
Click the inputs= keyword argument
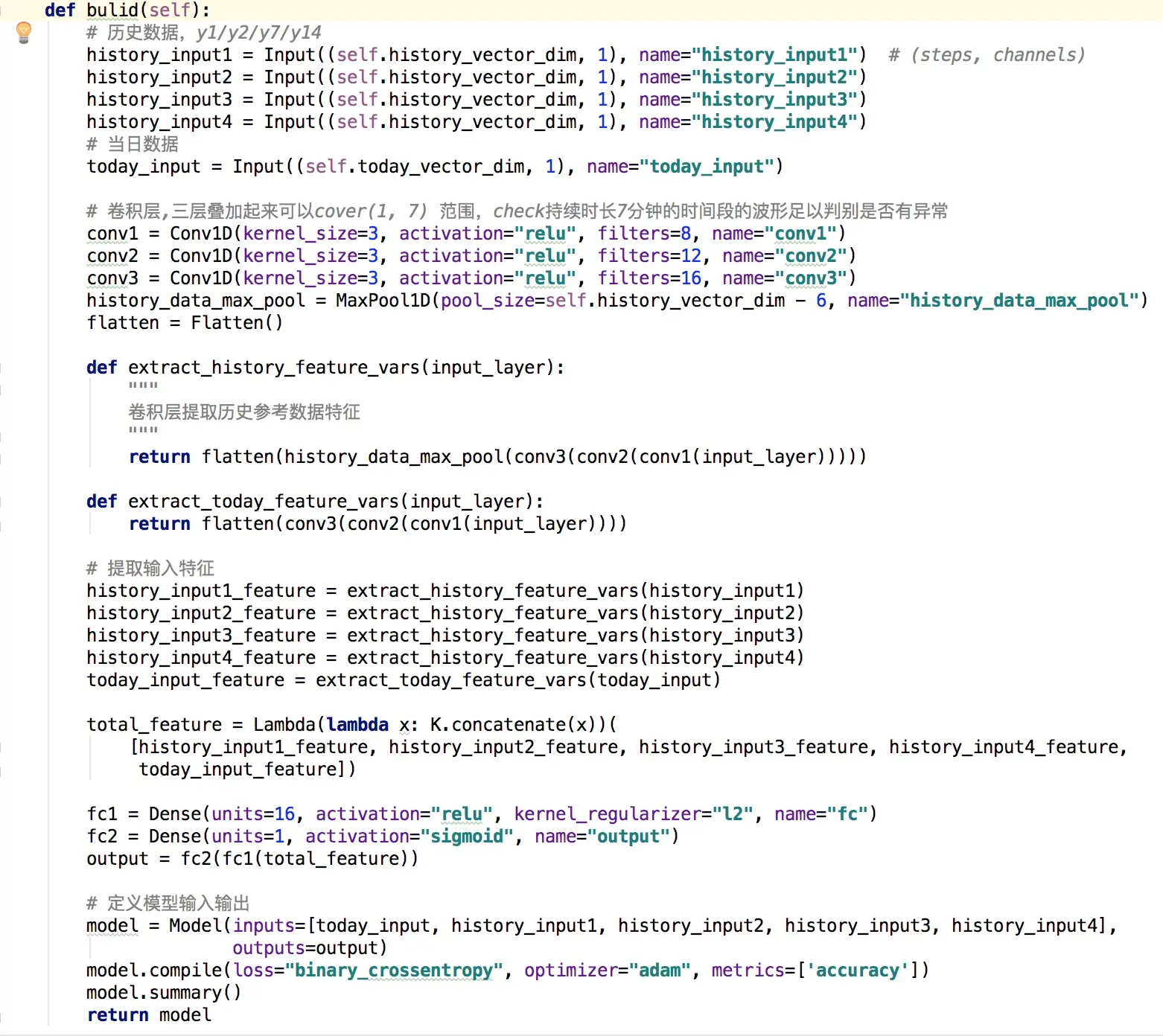tap(270, 926)
